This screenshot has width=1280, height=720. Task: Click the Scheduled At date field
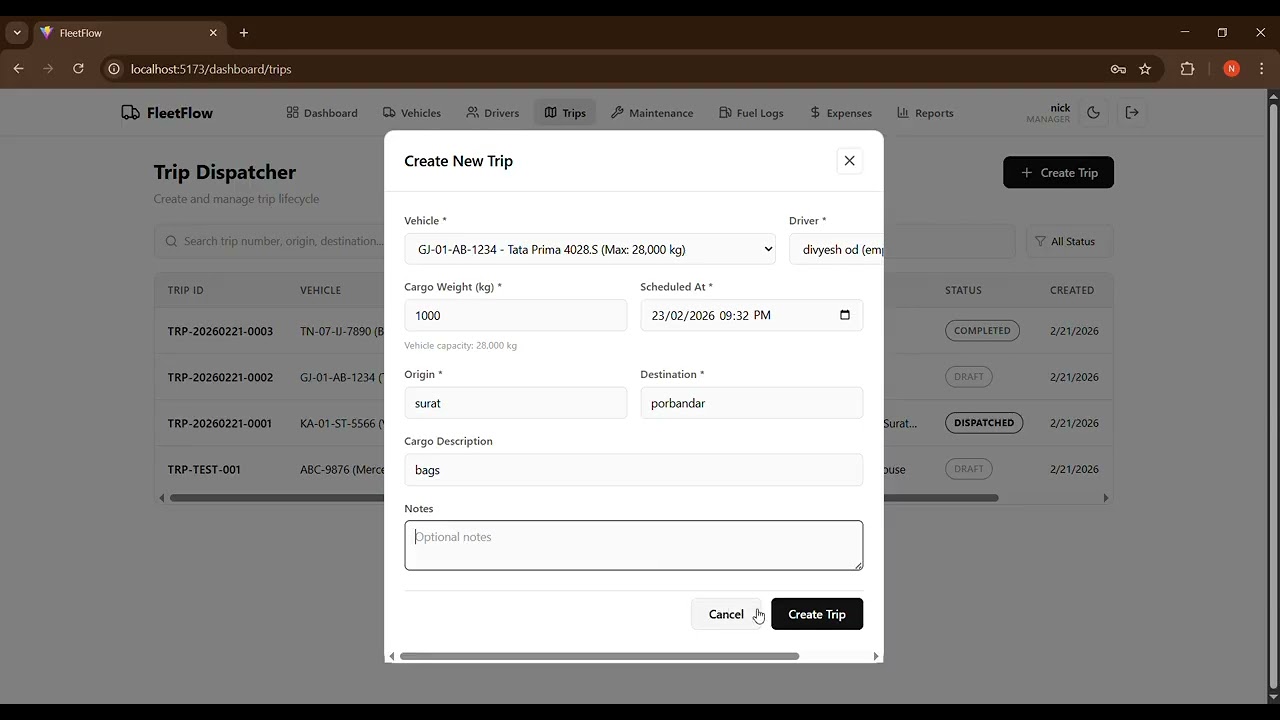point(751,315)
